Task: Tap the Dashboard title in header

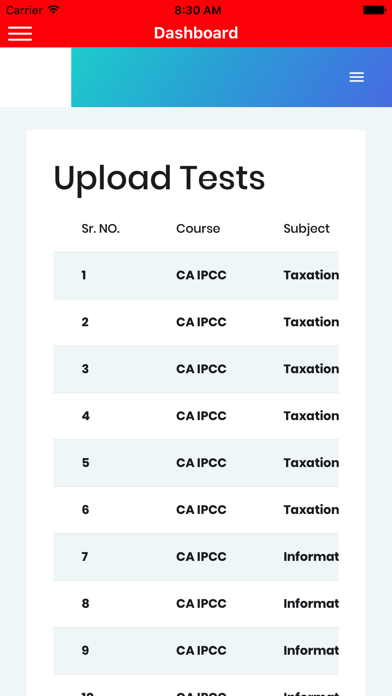Action: [196, 33]
